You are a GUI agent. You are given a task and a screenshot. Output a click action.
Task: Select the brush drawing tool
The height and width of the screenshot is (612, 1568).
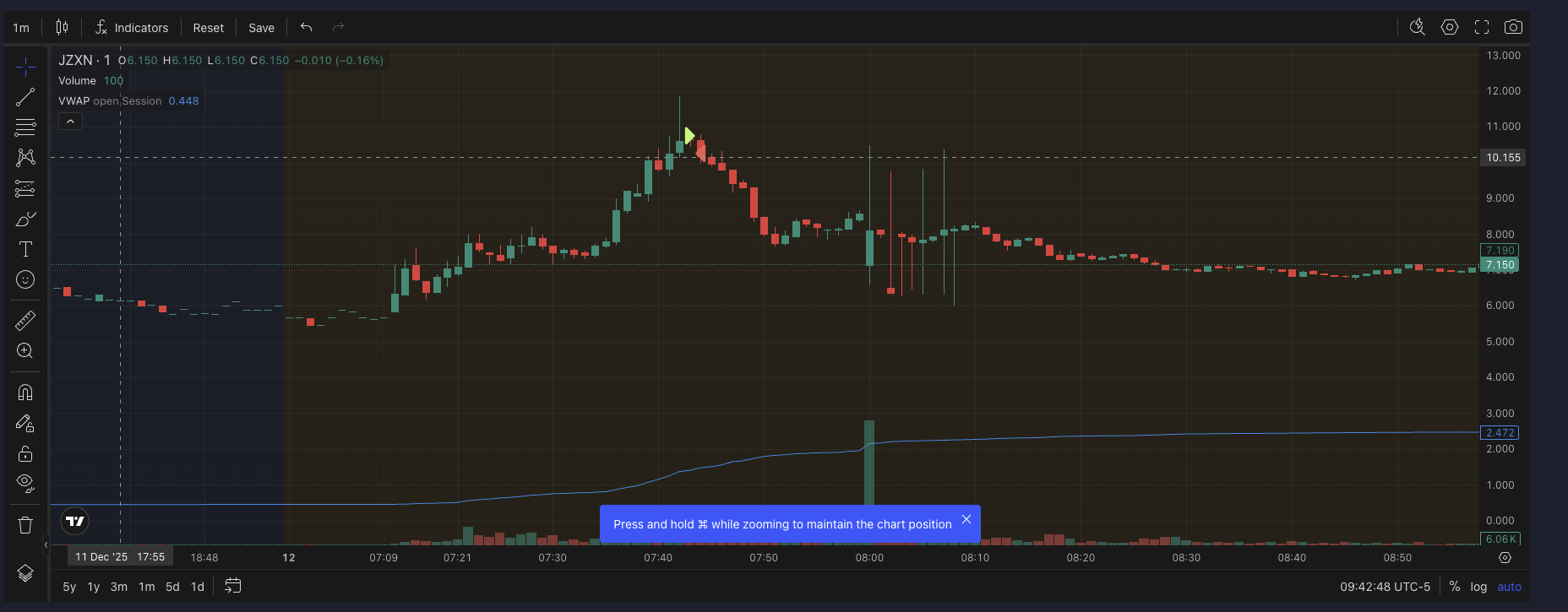coord(25,219)
